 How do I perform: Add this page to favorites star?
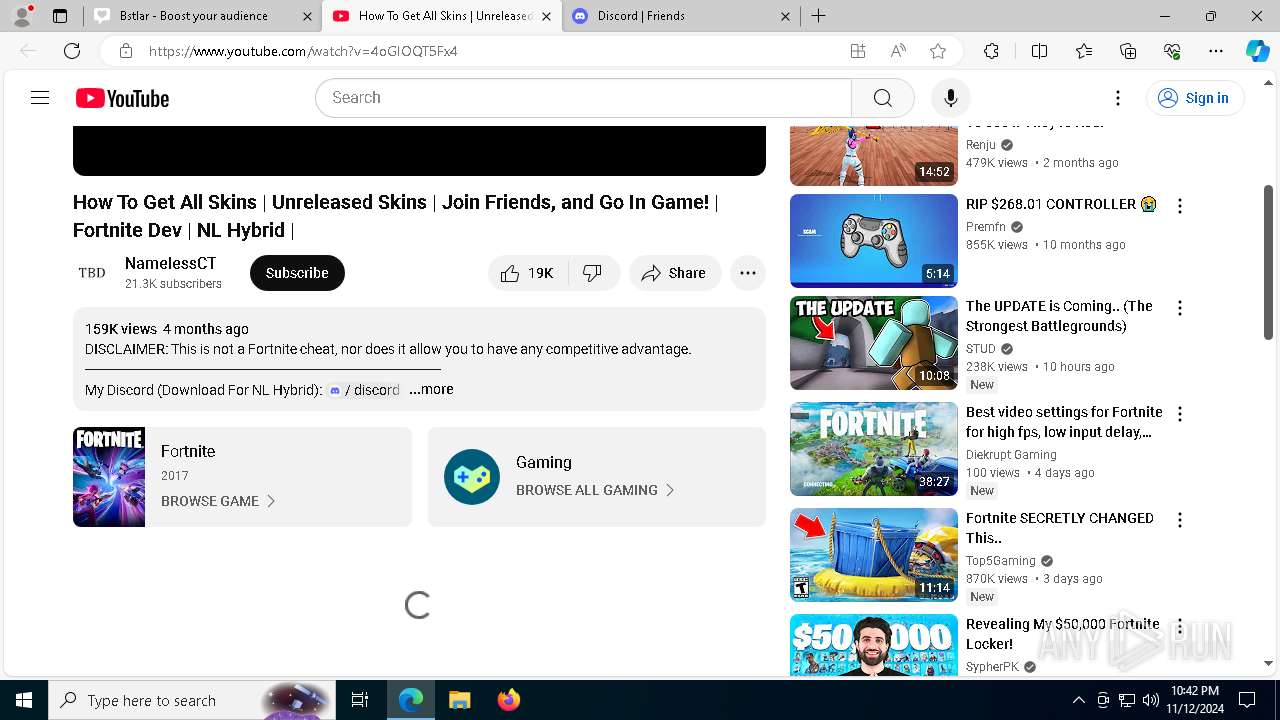coord(937,51)
